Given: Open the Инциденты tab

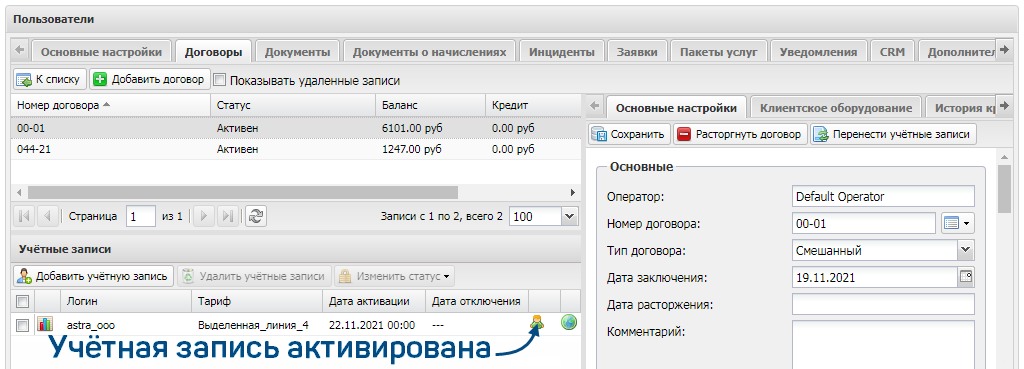Looking at the screenshot, I should pyautogui.click(x=562, y=52).
